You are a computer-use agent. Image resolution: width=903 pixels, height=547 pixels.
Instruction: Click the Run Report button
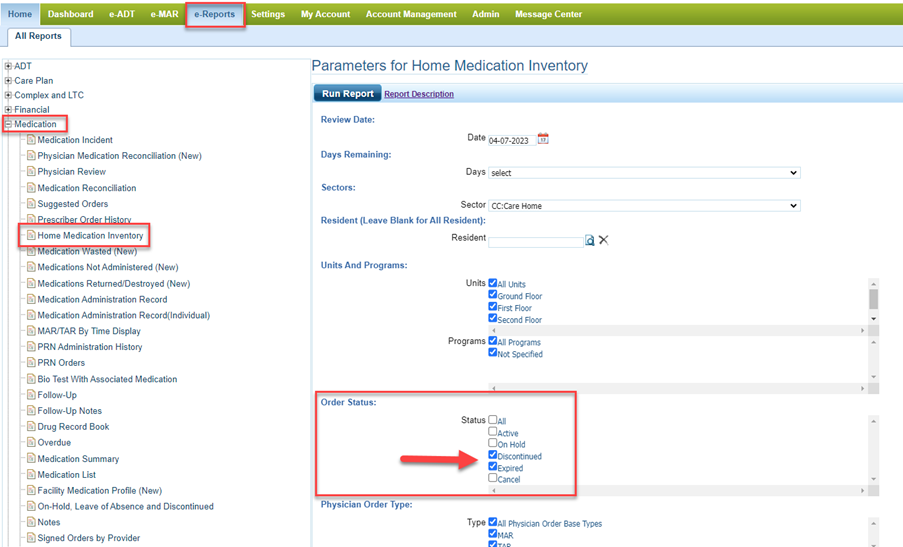[x=347, y=94]
